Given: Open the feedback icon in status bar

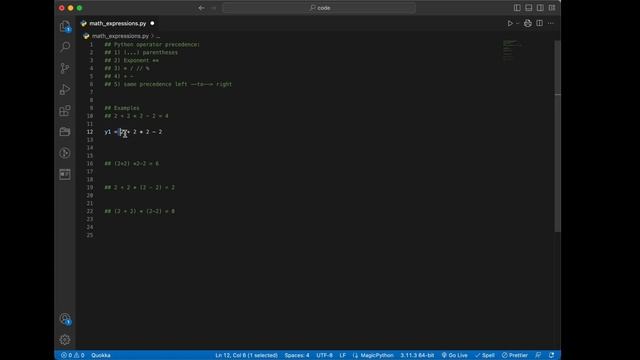Looking at the screenshot, I should click(538, 355).
